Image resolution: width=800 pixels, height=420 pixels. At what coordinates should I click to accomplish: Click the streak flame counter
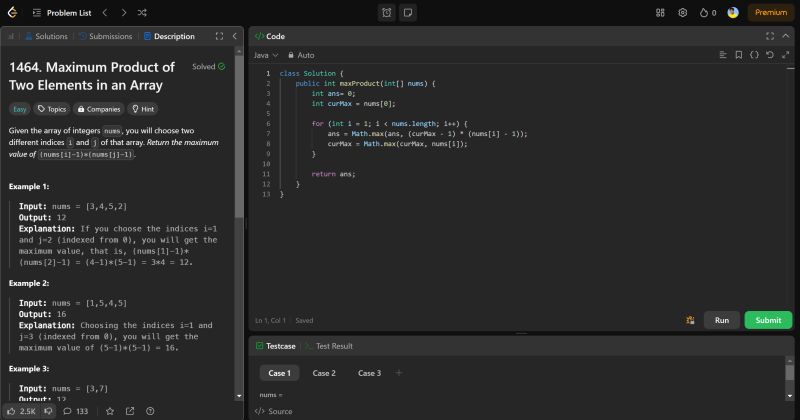[708, 13]
